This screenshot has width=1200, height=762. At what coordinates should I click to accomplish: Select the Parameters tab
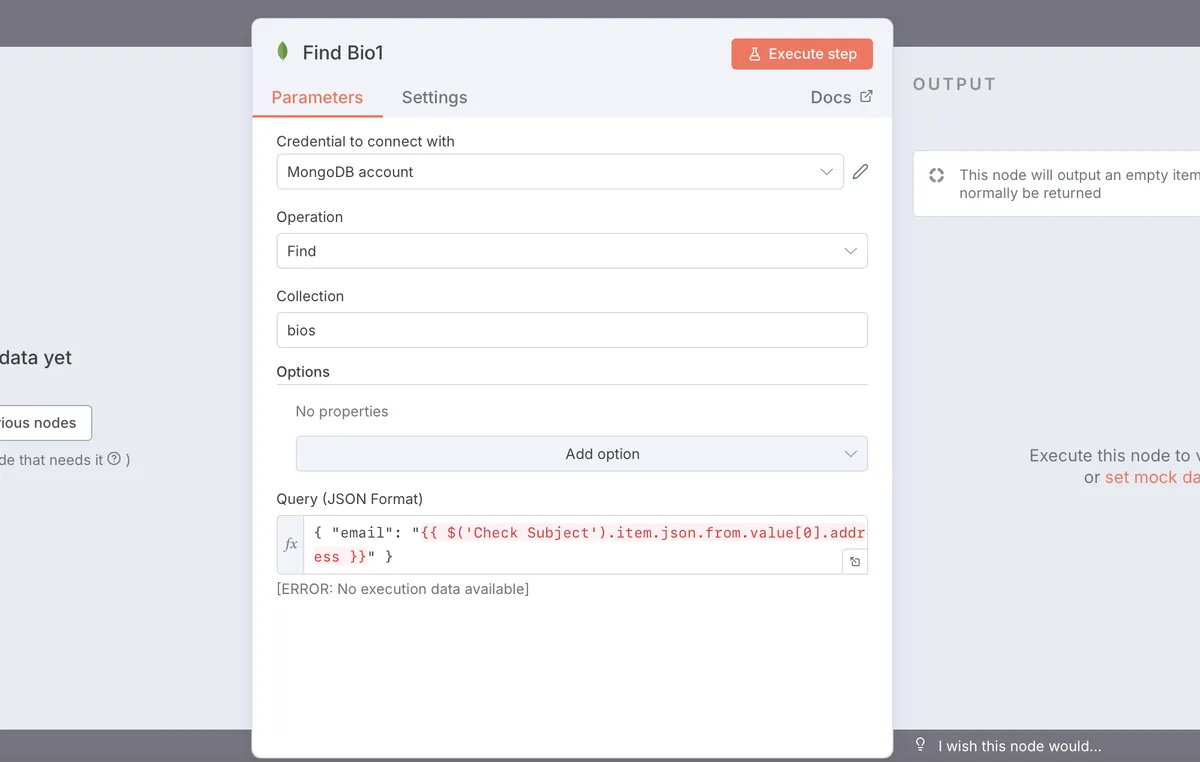(317, 97)
